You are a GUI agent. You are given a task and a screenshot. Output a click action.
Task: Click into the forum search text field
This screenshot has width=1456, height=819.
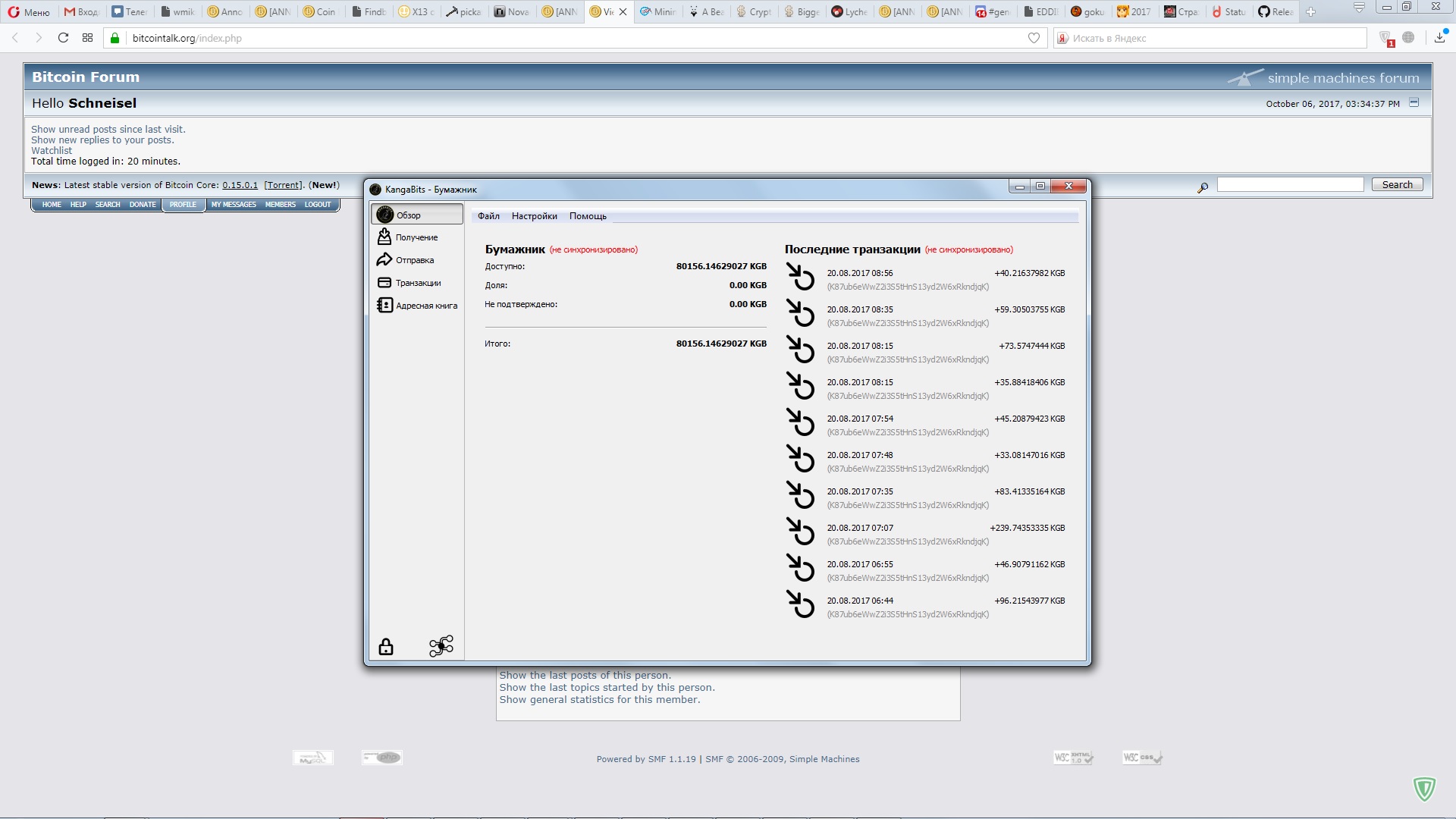[x=1290, y=184]
